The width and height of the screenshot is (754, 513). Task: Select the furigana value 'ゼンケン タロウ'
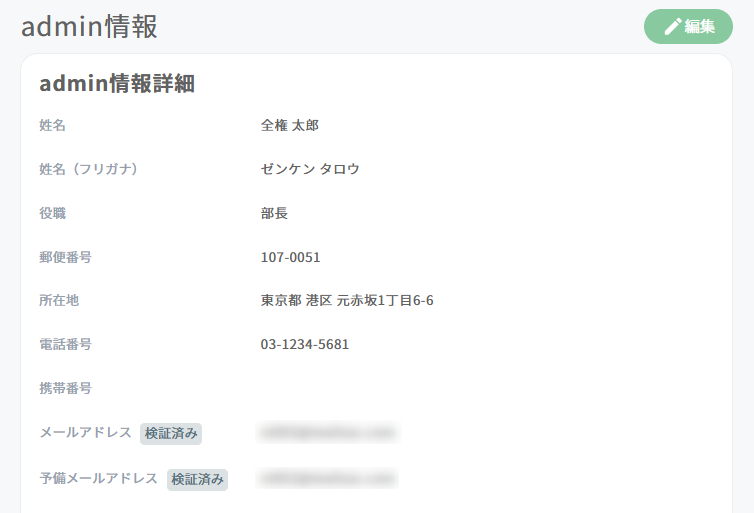coord(310,169)
